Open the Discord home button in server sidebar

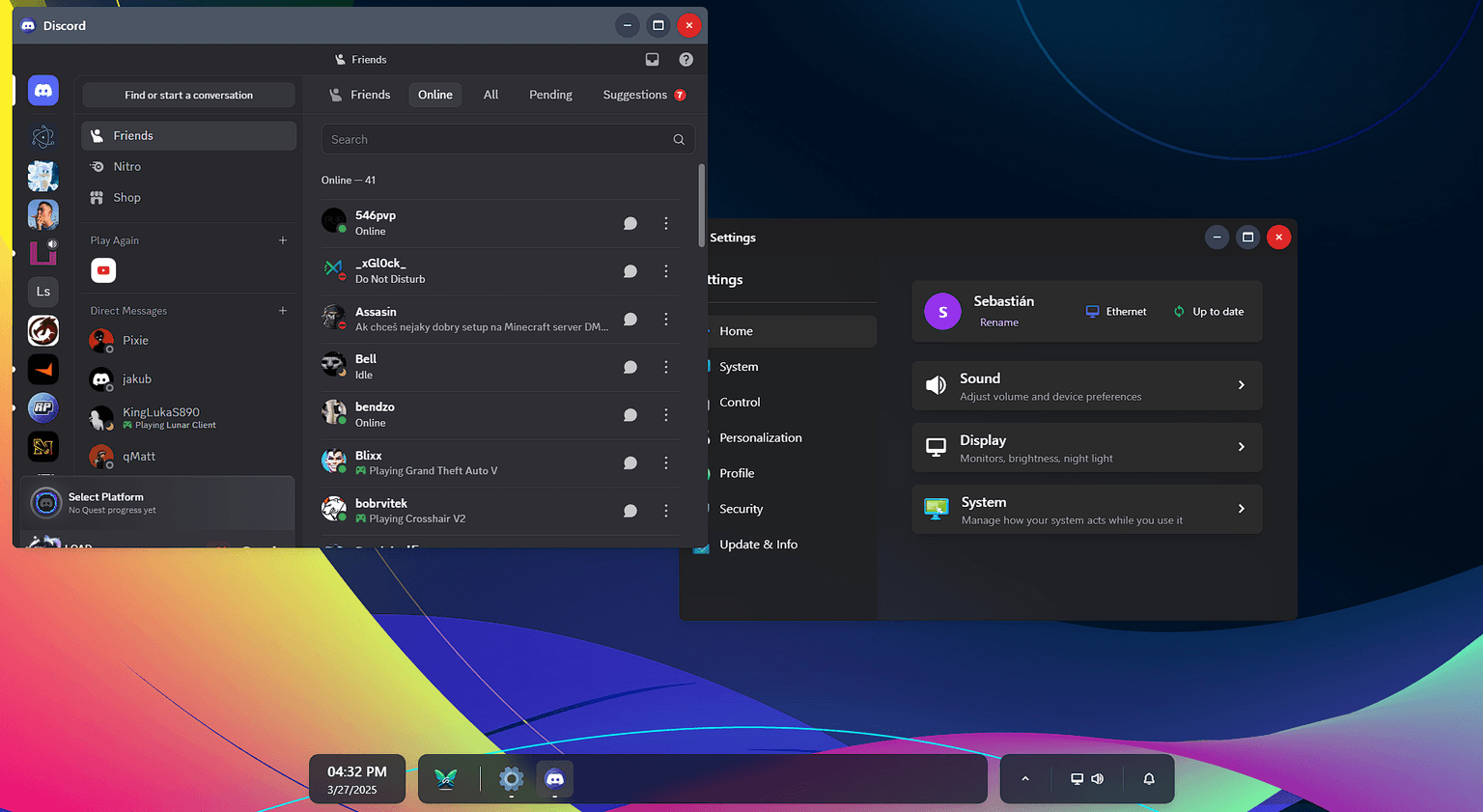click(43, 91)
